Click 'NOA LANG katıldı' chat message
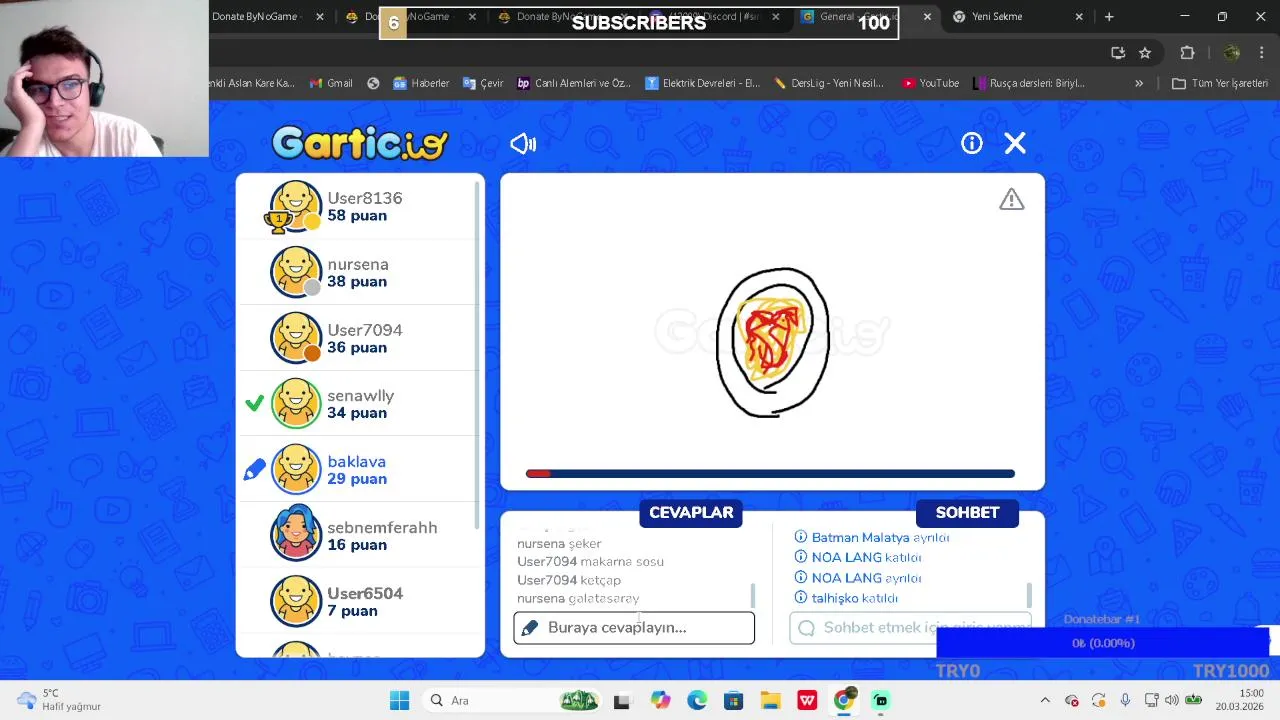 coord(858,558)
